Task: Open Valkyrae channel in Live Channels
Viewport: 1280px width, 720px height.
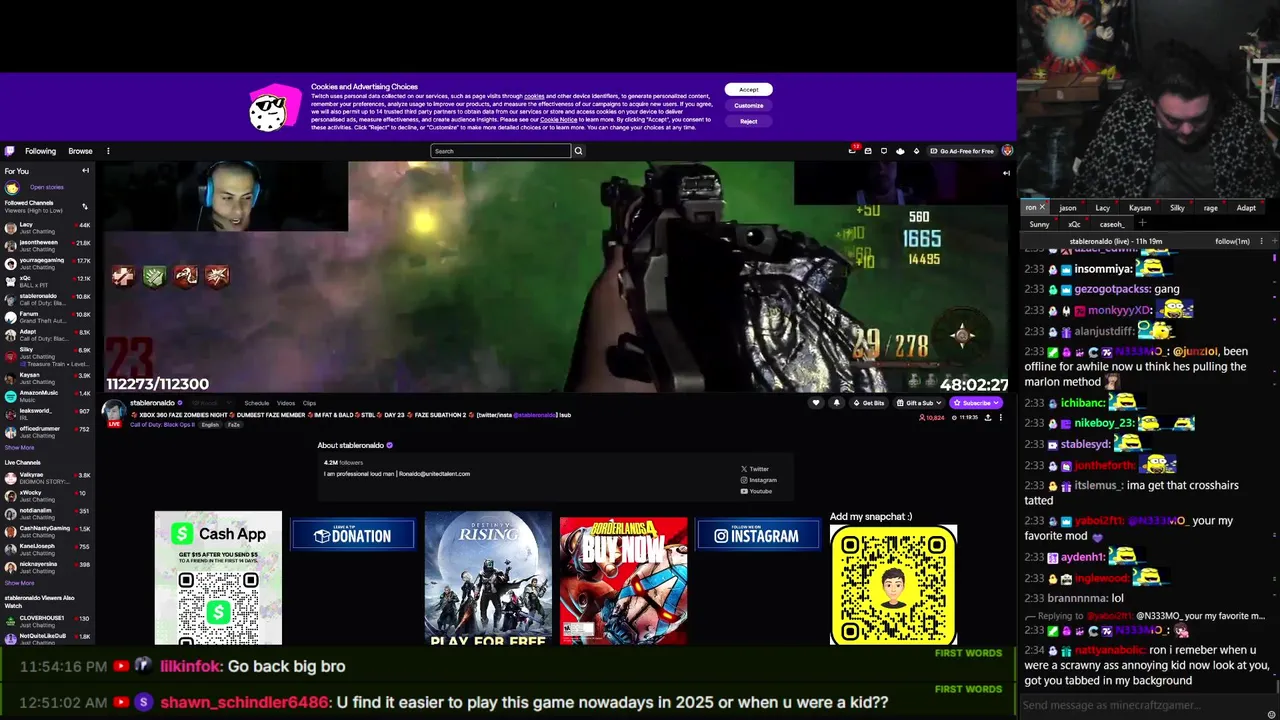Action: [x=47, y=478]
